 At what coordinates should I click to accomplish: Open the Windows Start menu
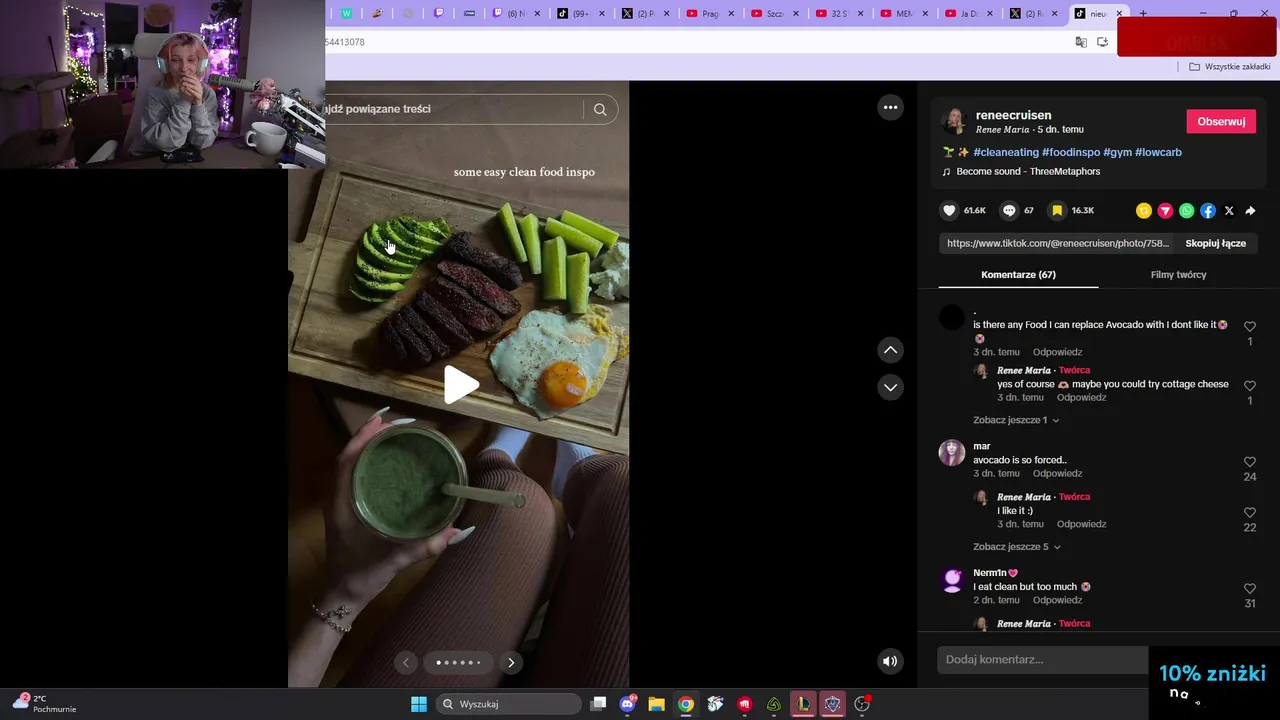tap(419, 704)
